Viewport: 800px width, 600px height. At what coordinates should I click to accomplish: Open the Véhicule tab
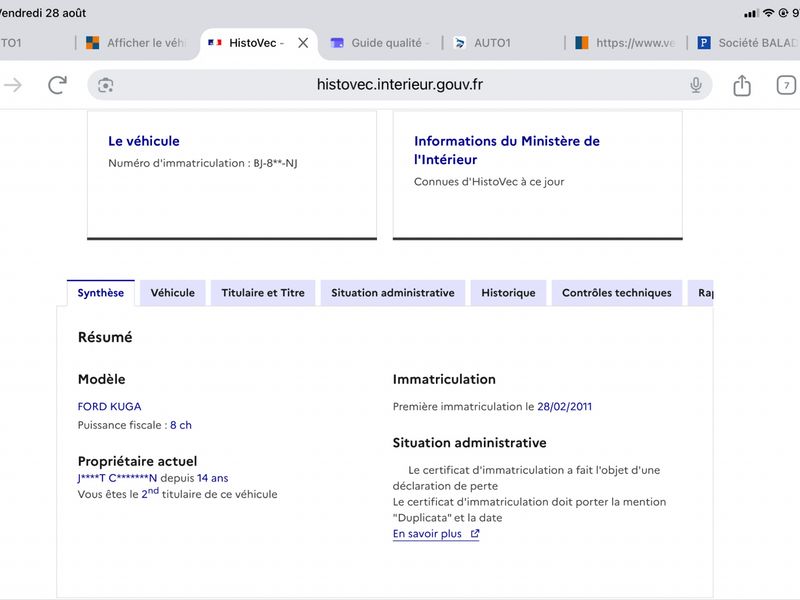click(x=172, y=293)
